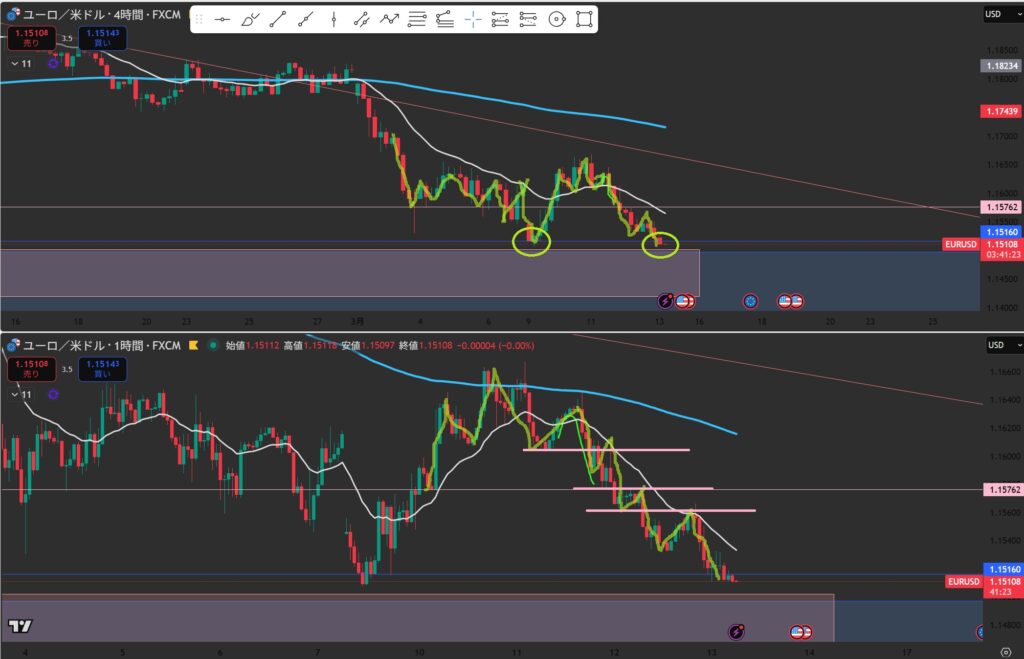Select the trend line tool
This screenshot has height=659, width=1024.
[279, 19]
